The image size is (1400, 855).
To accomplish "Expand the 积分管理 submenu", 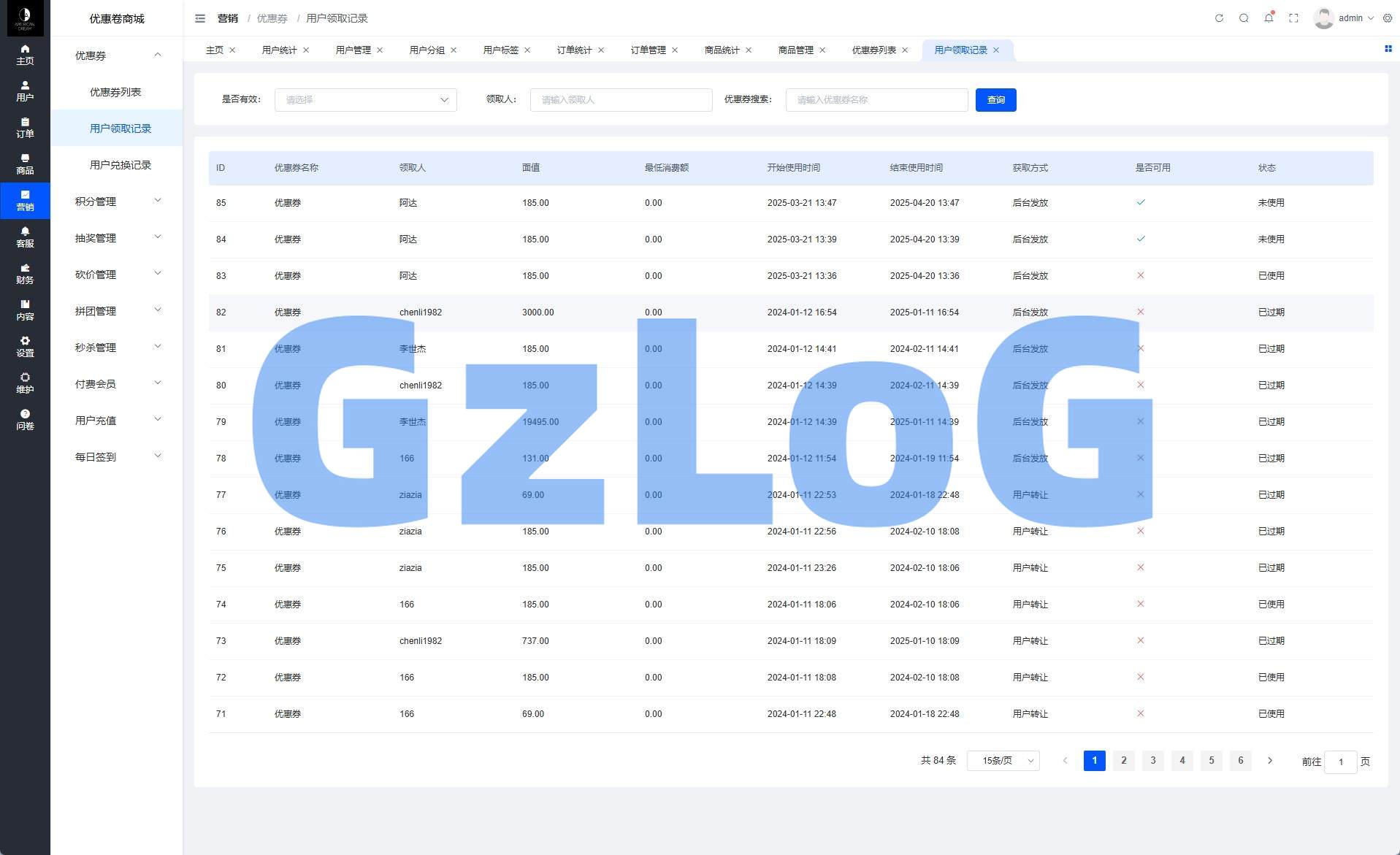I will tap(117, 202).
